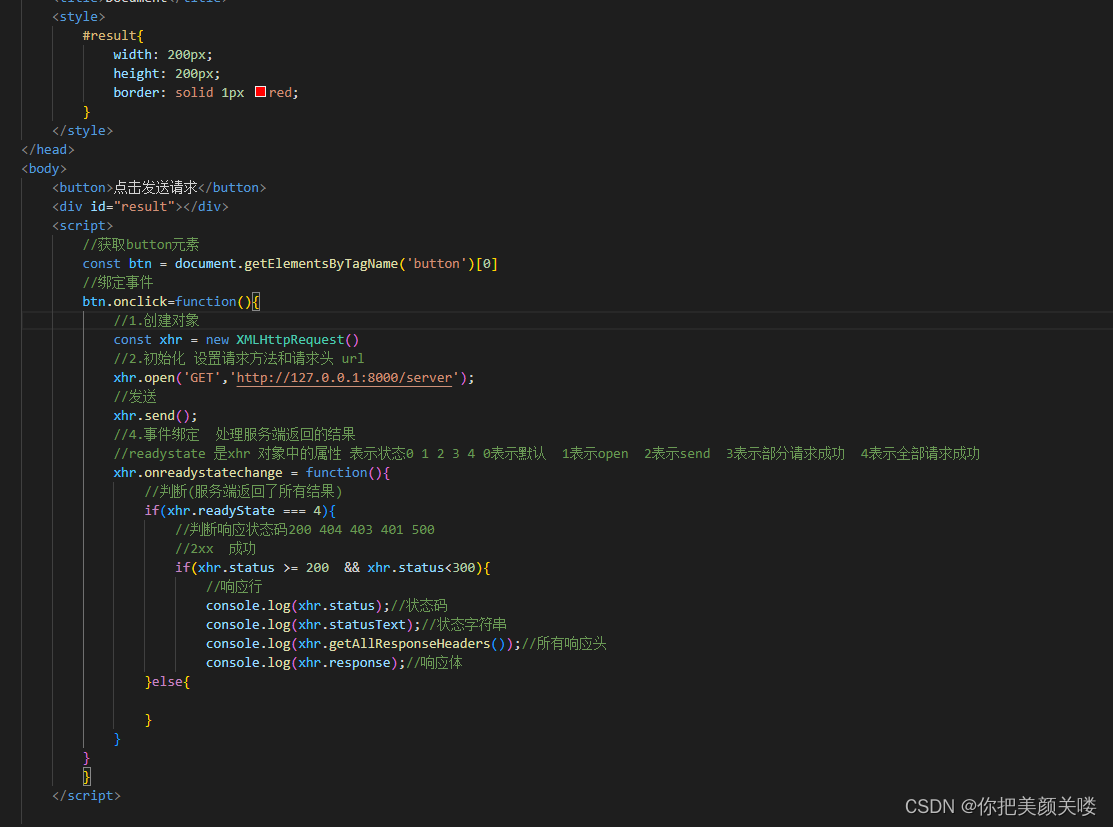Select the #result CSS selector
The image size is (1113, 827).
coord(111,34)
